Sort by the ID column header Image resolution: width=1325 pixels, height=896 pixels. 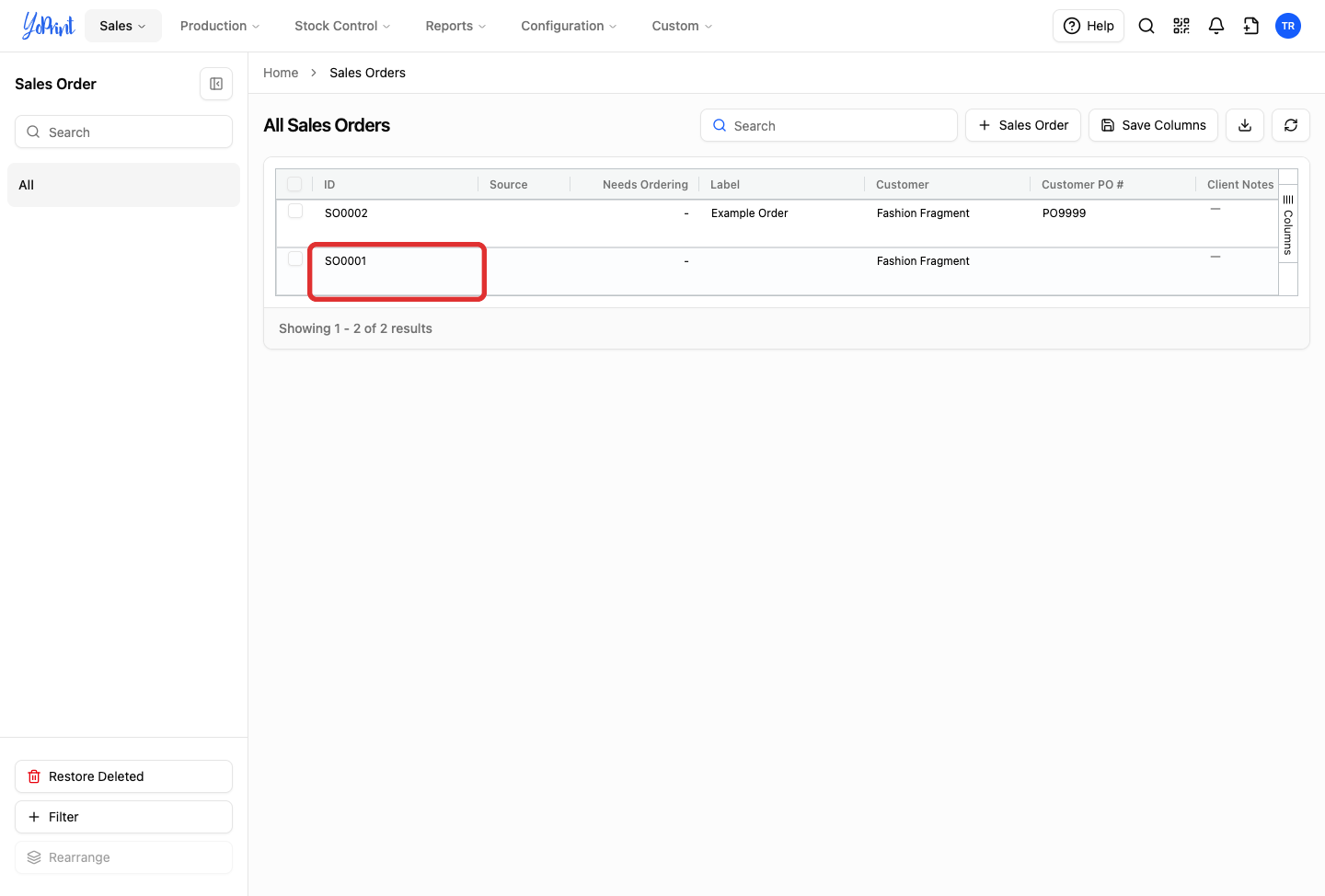tap(329, 185)
